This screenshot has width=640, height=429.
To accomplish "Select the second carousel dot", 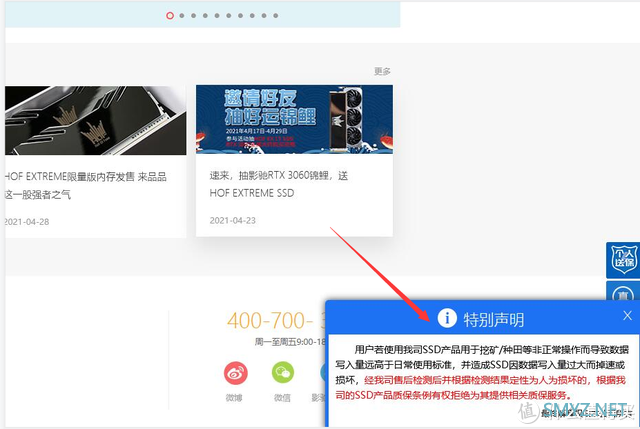I will pos(182,16).
